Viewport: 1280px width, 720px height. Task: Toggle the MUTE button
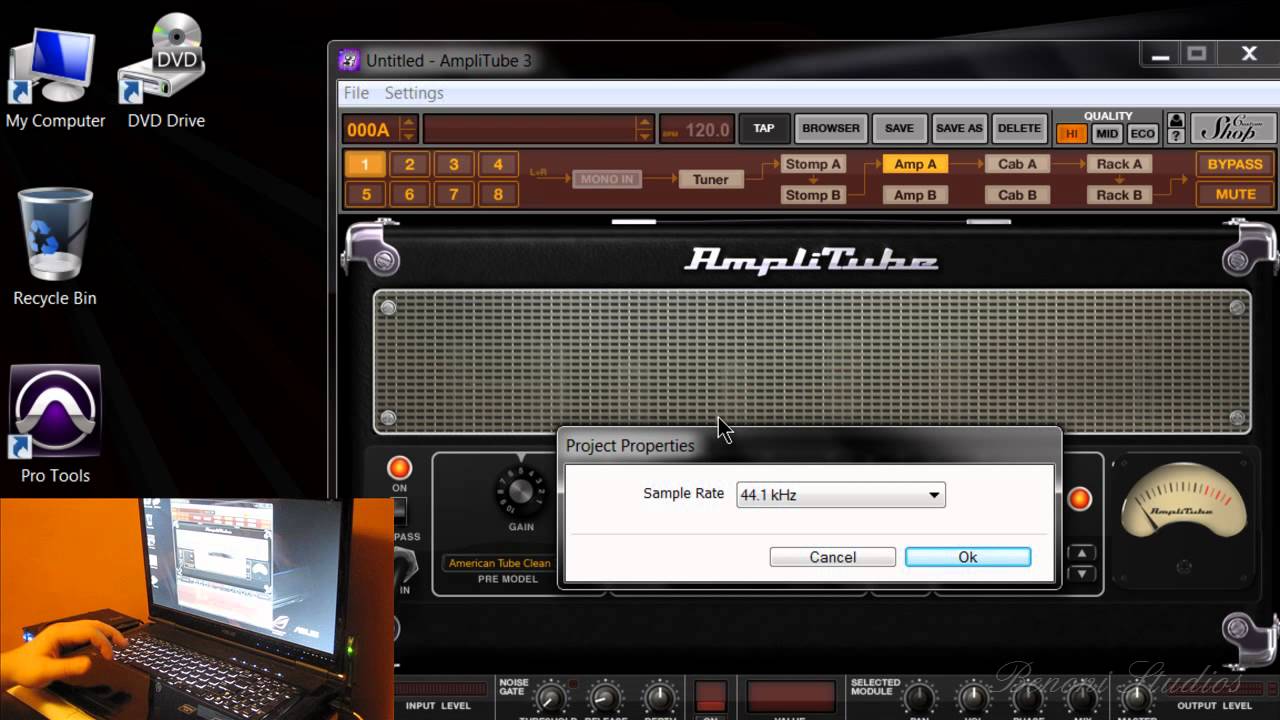(1235, 194)
